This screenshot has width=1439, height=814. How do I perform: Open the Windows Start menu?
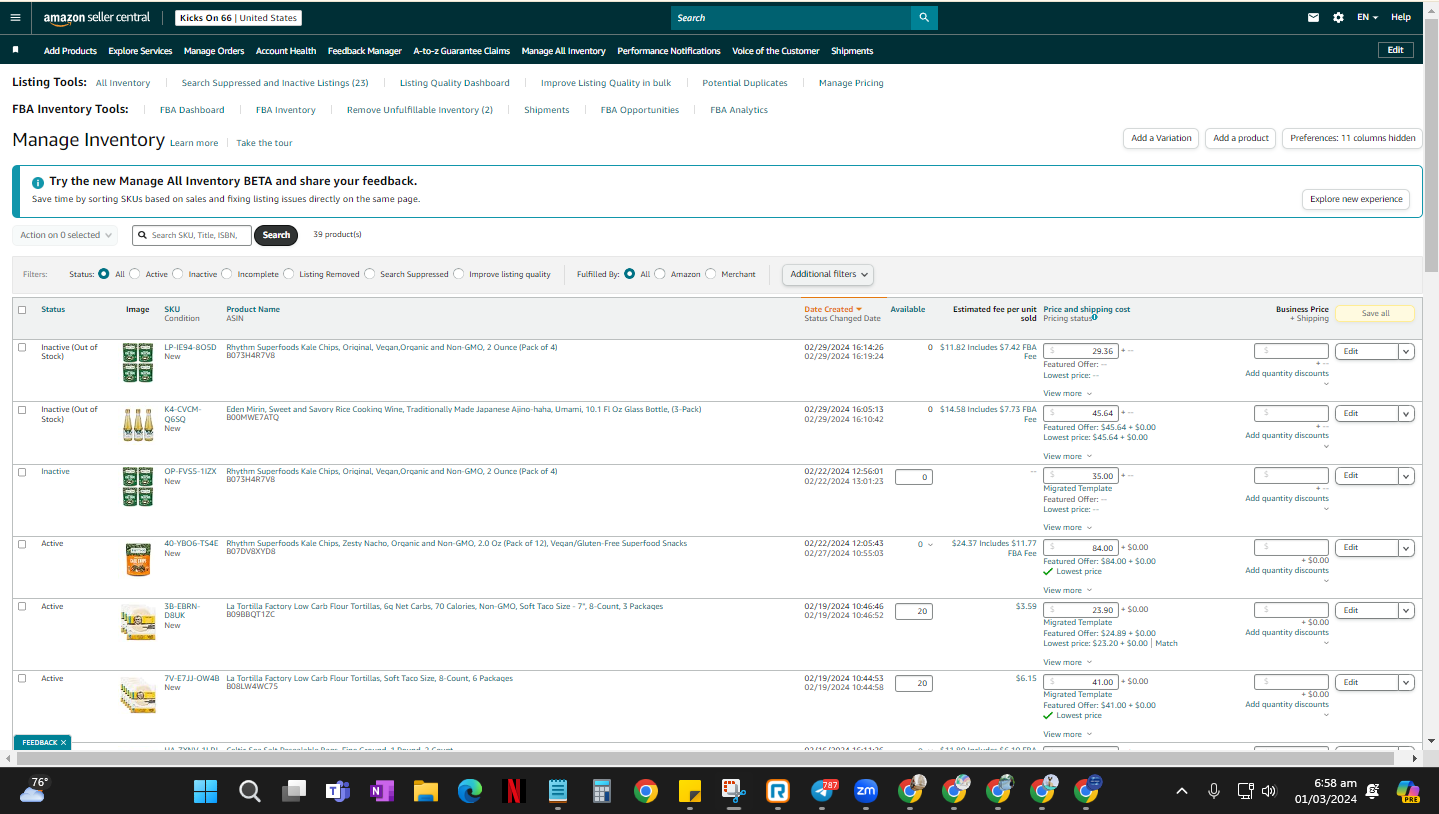pos(205,792)
